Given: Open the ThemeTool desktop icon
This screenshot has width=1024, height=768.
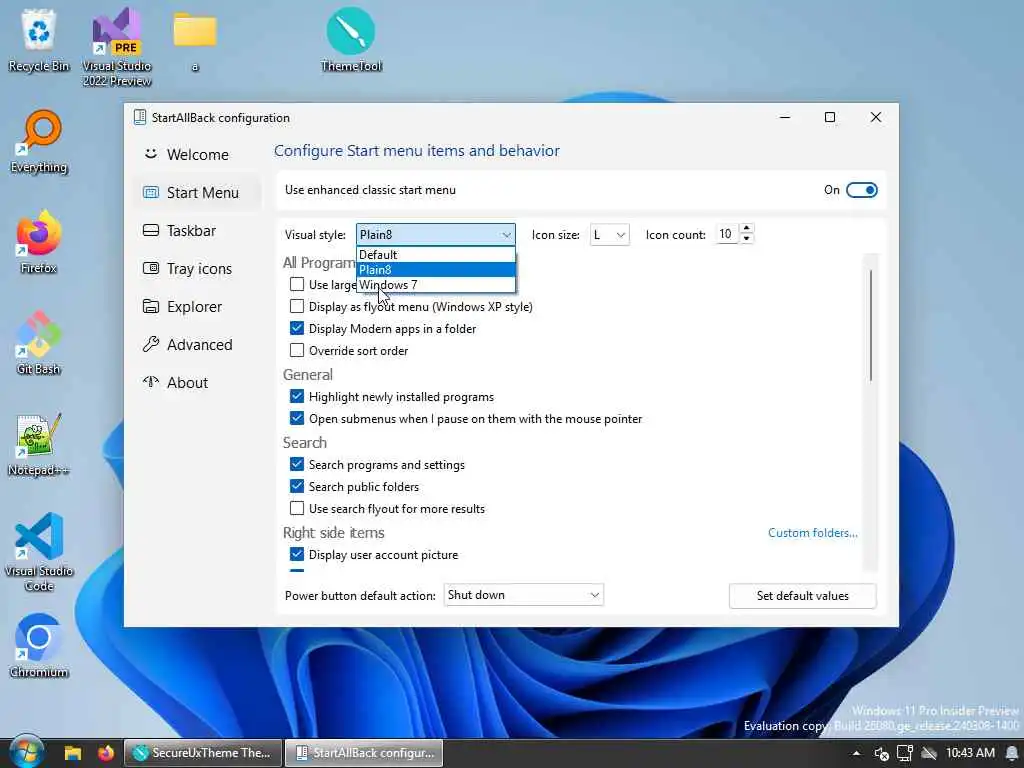Looking at the screenshot, I should tap(351, 39).
